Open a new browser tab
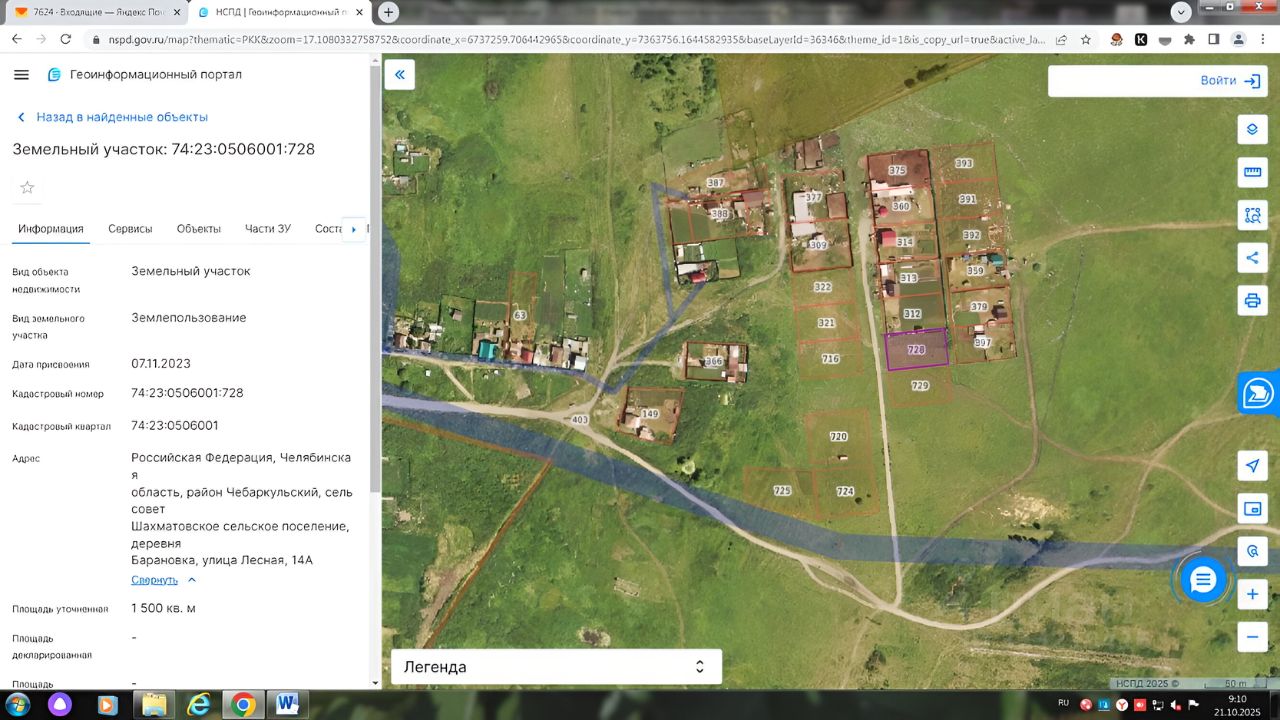 [388, 12]
